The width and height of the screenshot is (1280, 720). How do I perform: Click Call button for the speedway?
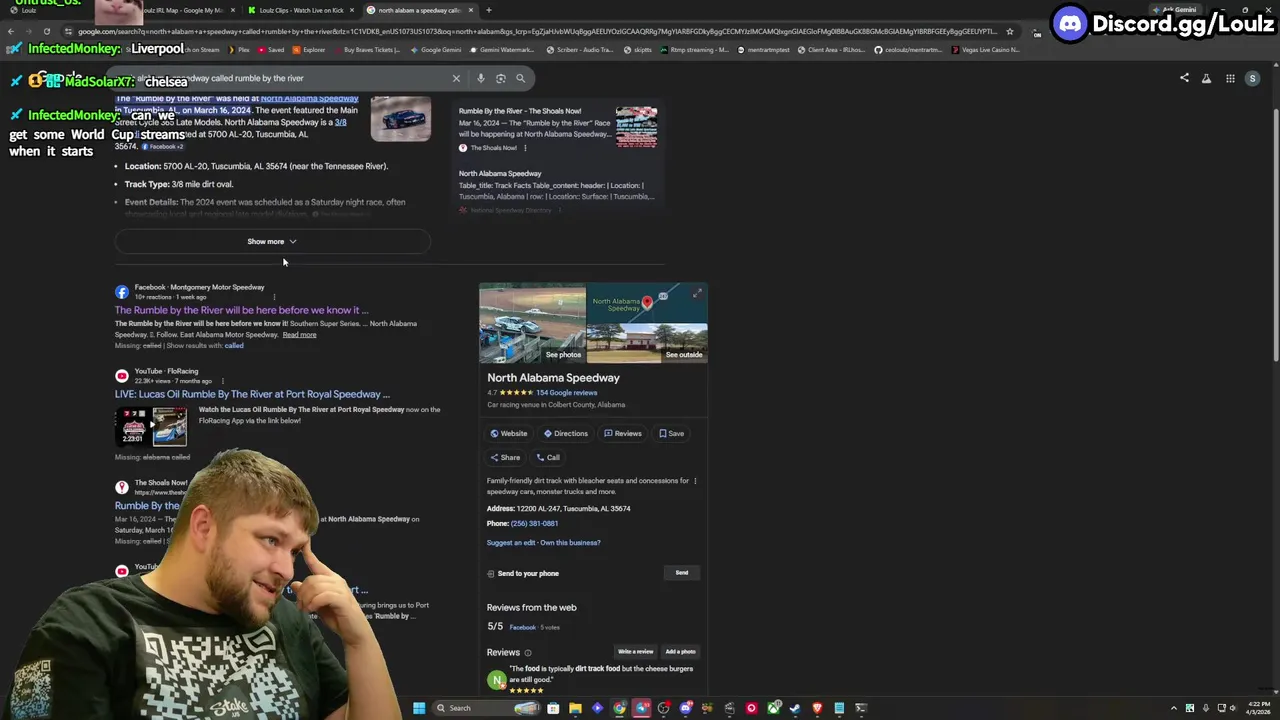548,457
